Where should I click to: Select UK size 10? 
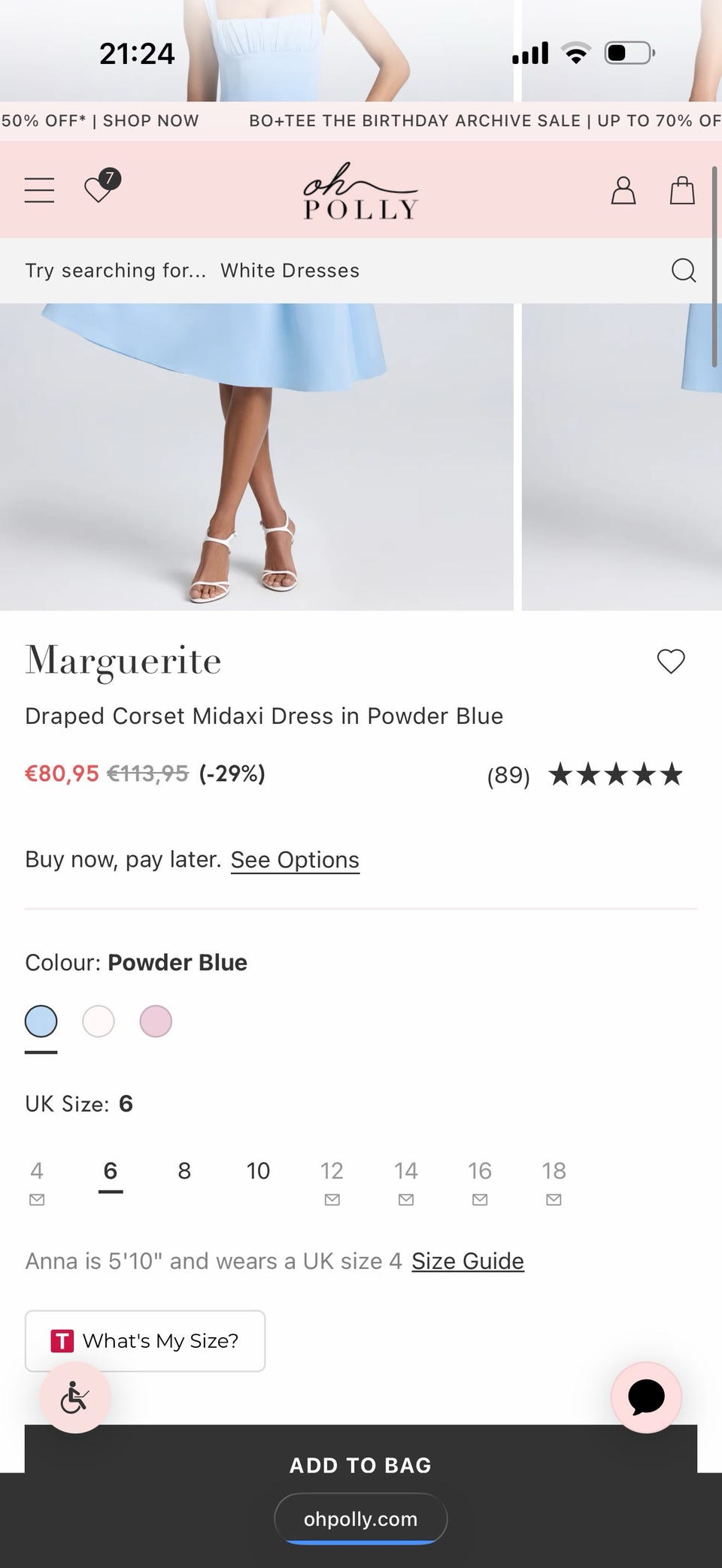point(258,1170)
